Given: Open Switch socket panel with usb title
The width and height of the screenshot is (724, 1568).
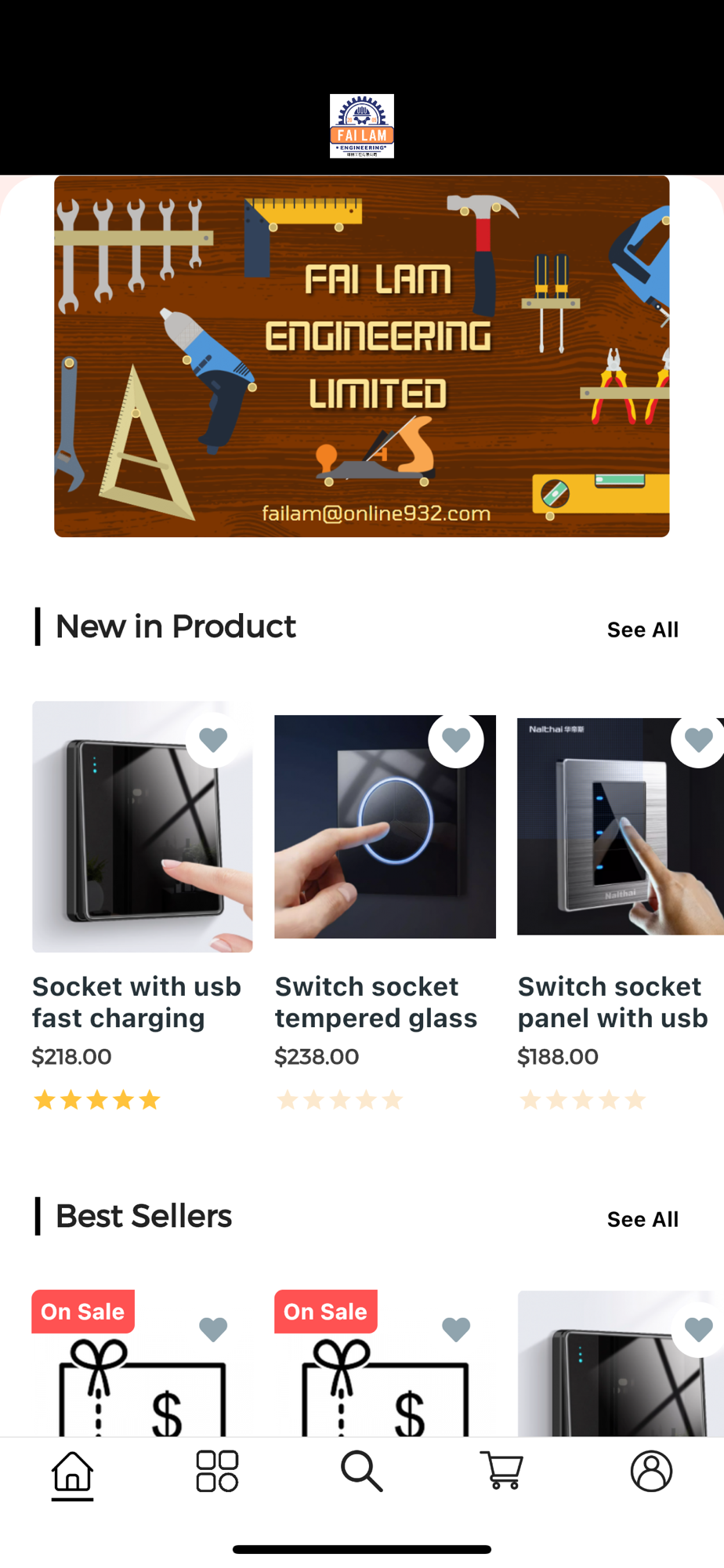Looking at the screenshot, I should point(613,1002).
